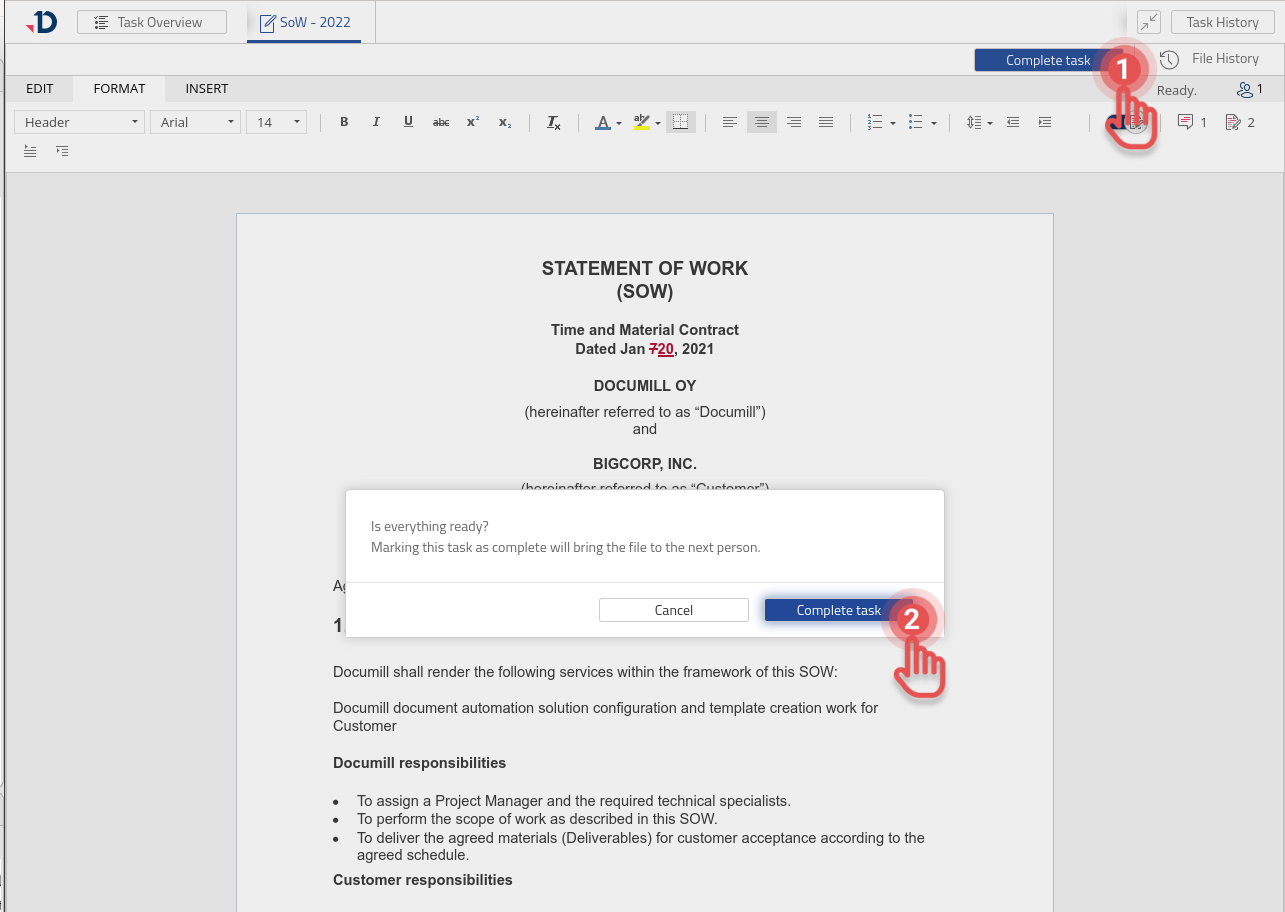Click Cancel in the confirmation dialog
The width and height of the screenshot is (1285, 912).
pyautogui.click(x=673, y=610)
